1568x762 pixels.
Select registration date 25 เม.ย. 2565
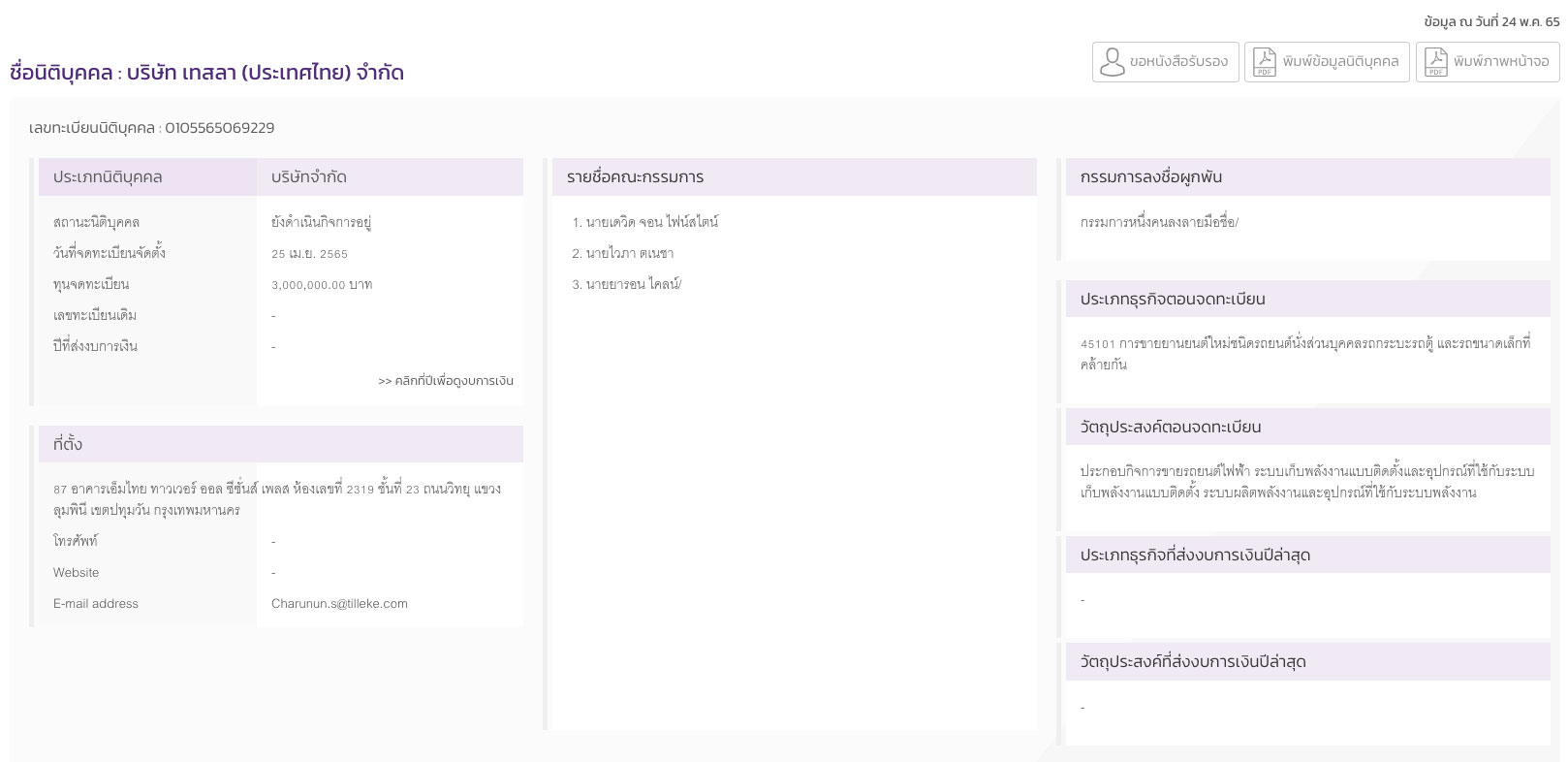coord(309,254)
